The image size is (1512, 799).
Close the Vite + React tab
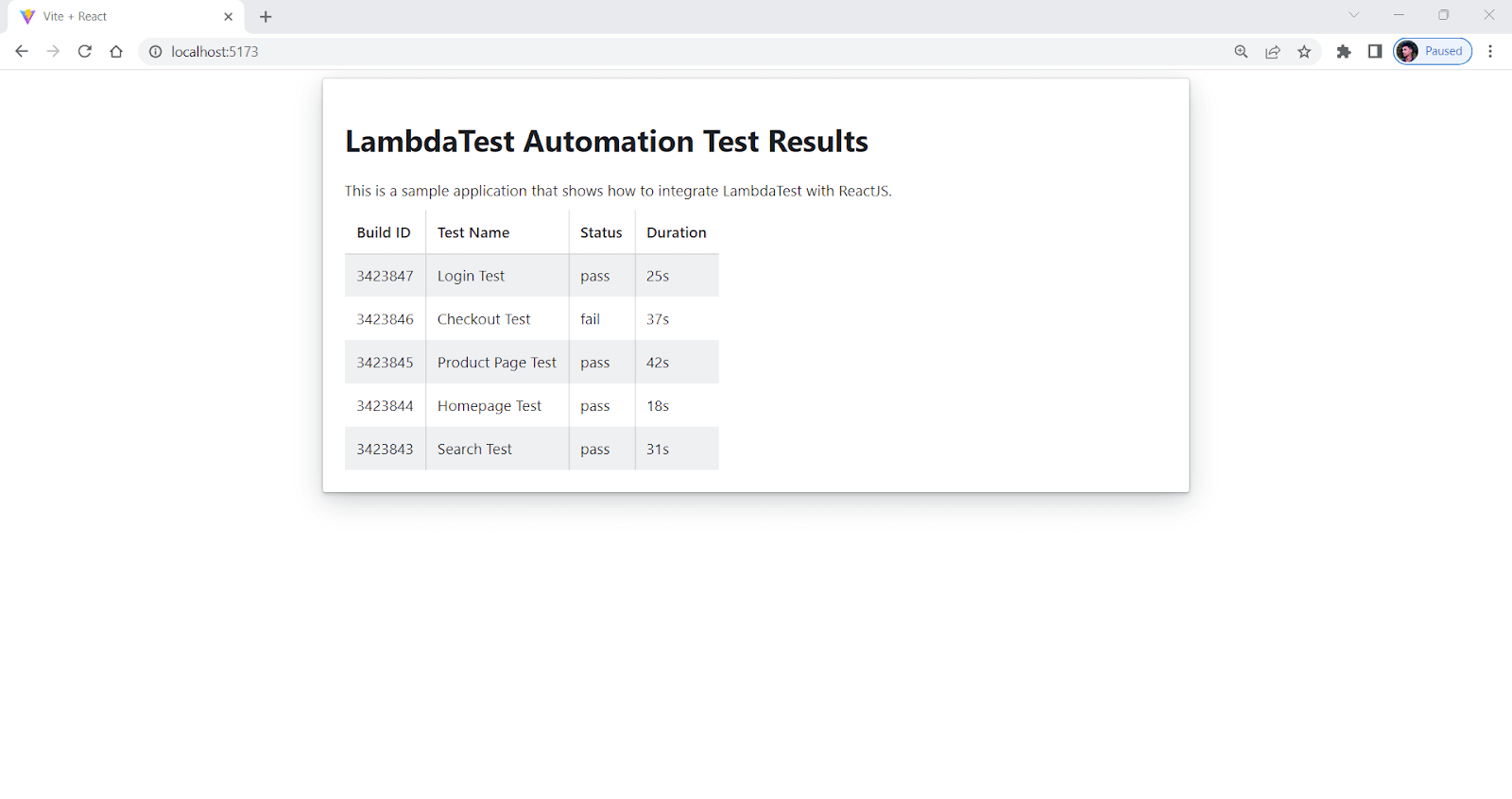click(x=228, y=17)
